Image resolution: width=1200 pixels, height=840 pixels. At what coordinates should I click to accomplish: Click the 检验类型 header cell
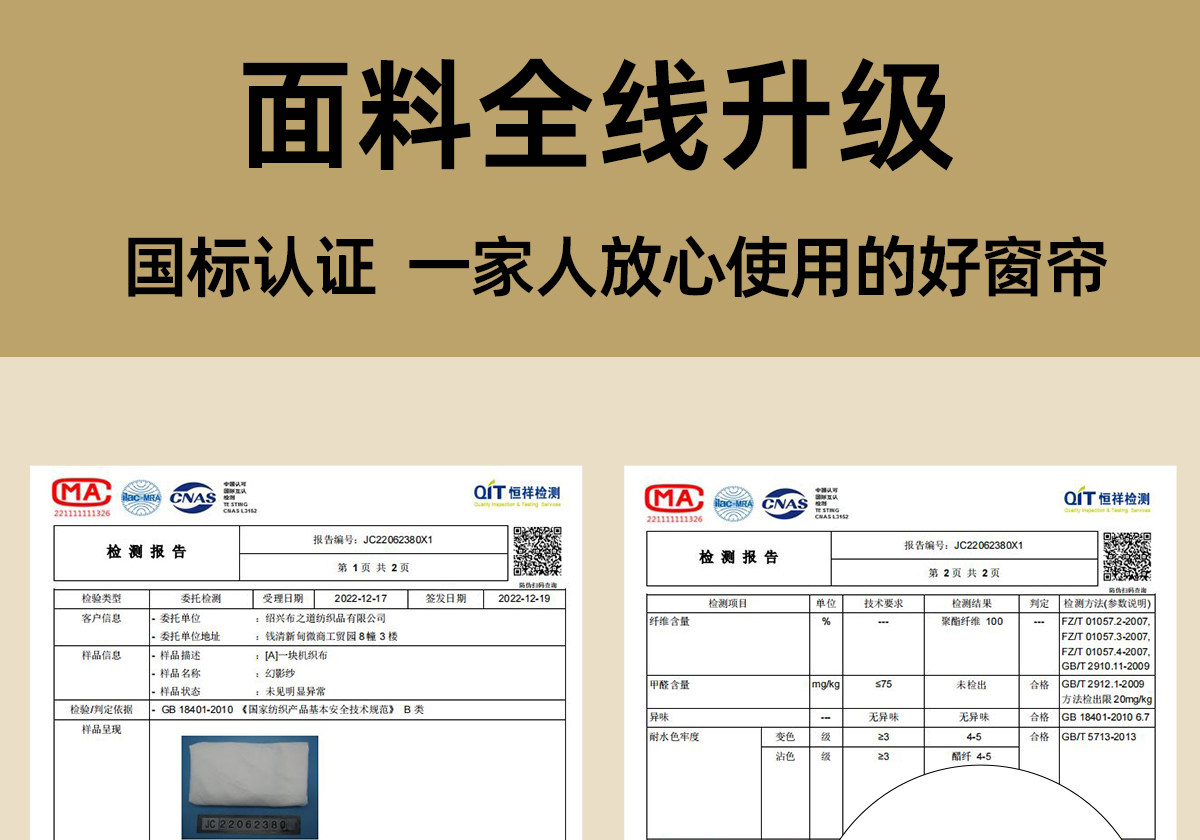click(101, 599)
